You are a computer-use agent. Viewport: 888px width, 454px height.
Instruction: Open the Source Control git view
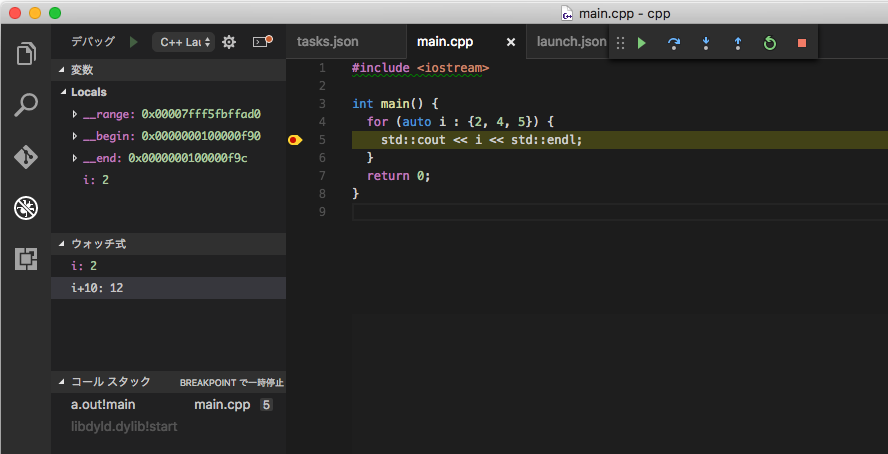tap(25, 157)
